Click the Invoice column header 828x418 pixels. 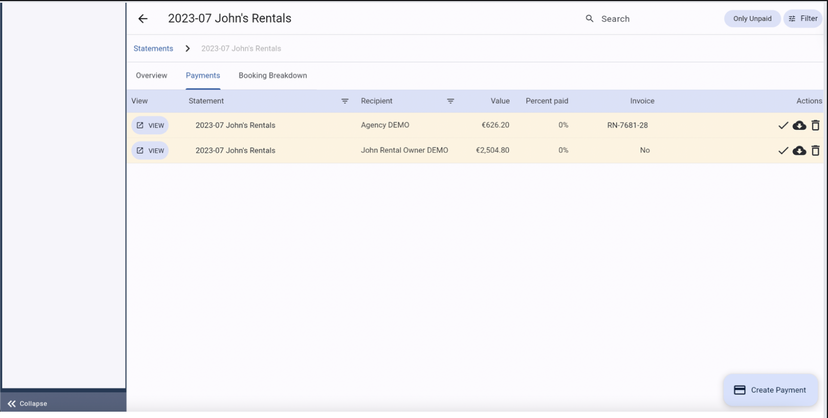coord(642,101)
